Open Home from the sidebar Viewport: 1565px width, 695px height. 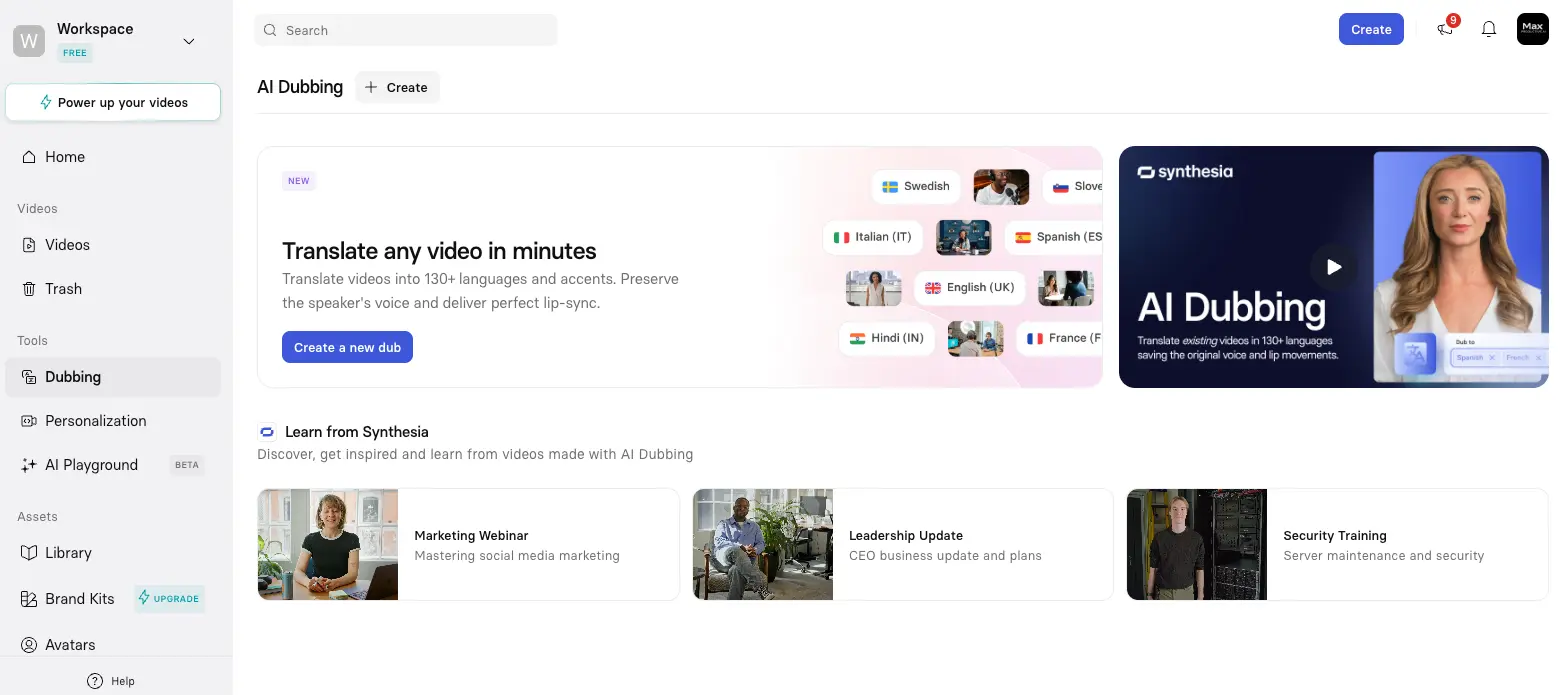point(113,157)
